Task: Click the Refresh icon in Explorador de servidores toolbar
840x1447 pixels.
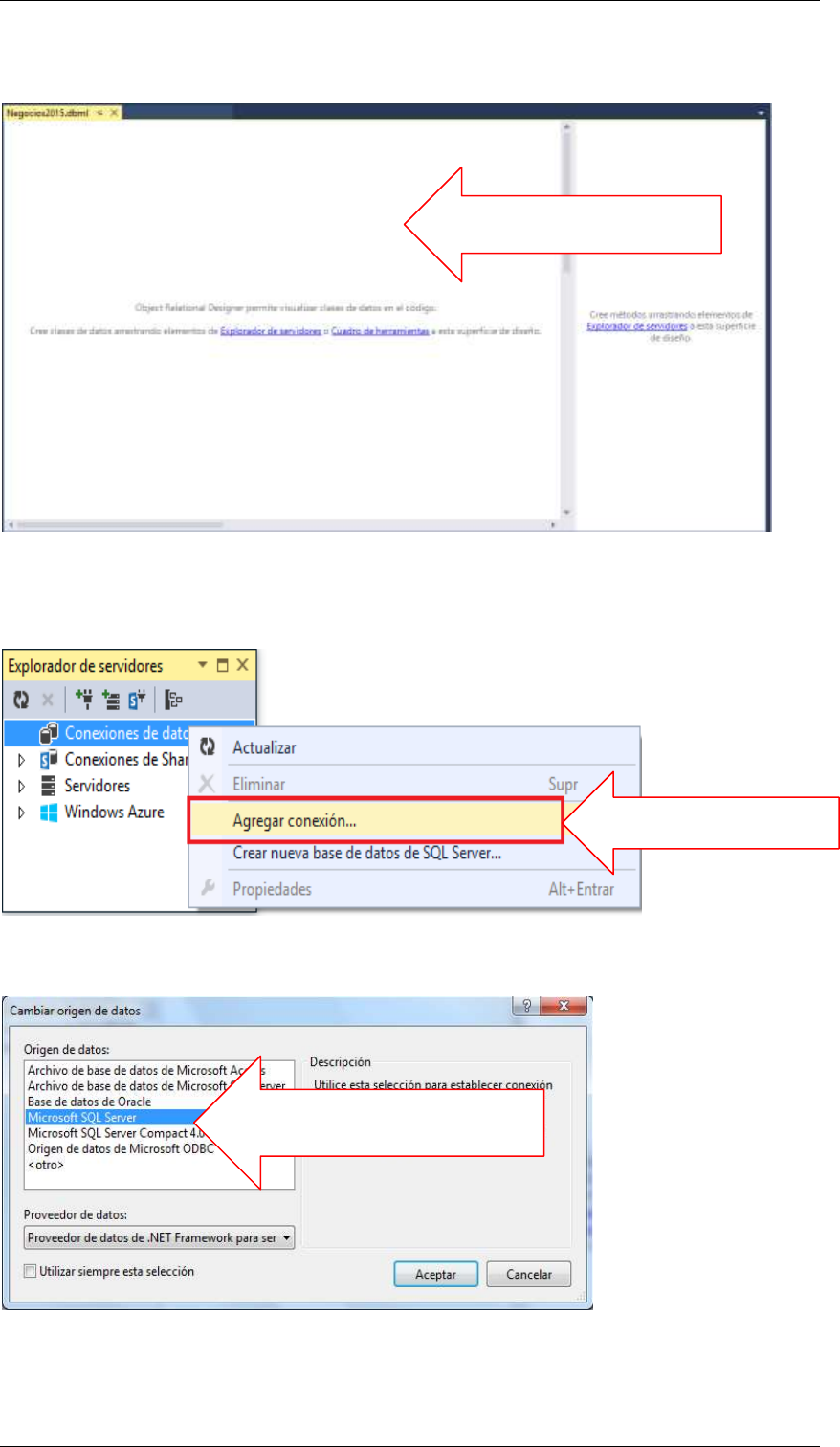Action: pos(22,701)
